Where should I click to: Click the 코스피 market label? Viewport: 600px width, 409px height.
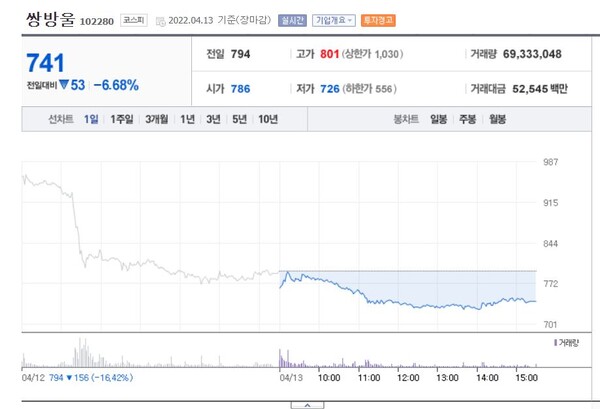click(x=134, y=20)
